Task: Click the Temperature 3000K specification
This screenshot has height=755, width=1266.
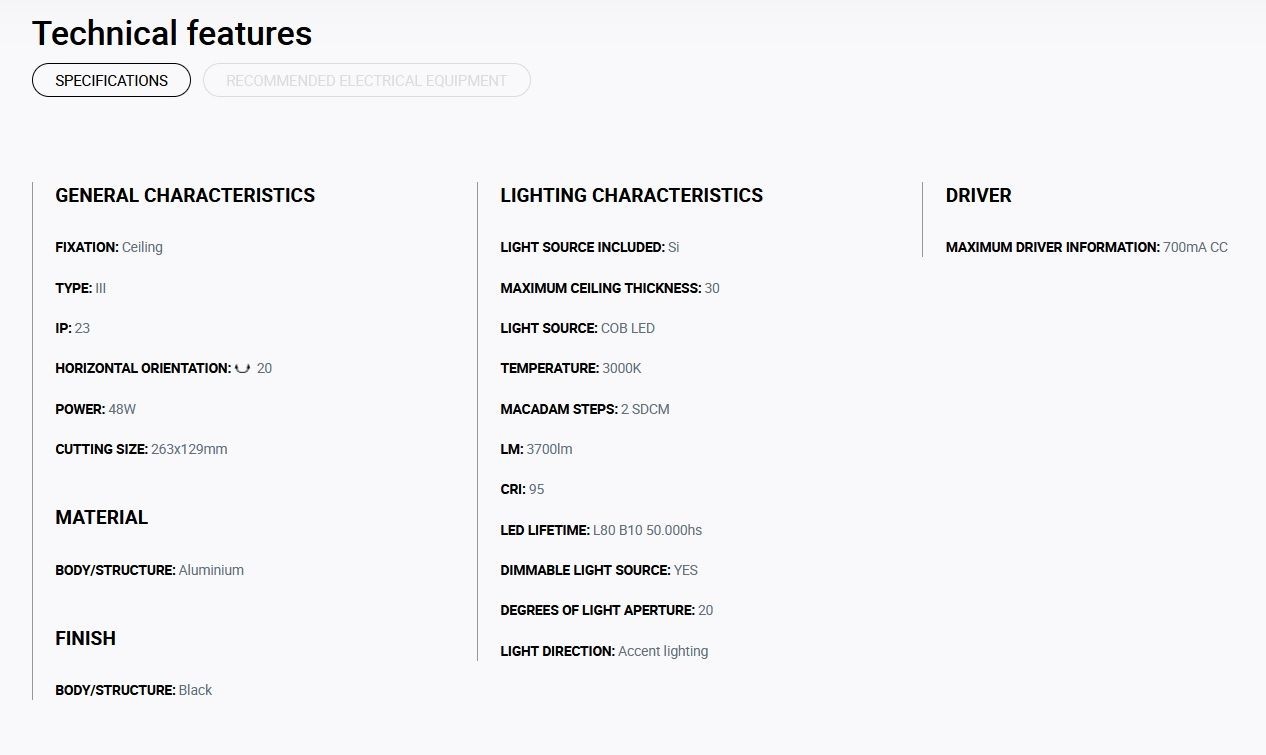Action: click(x=571, y=368)
